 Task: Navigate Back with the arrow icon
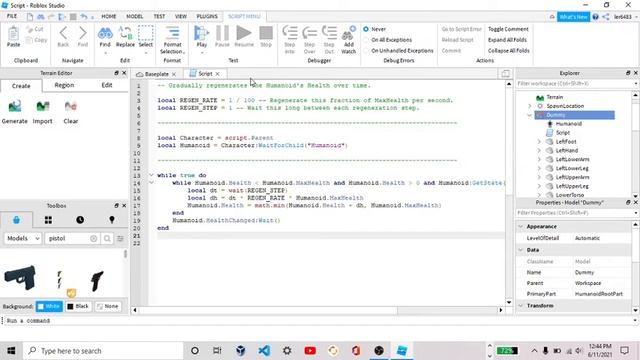click(x=63, y=33)
